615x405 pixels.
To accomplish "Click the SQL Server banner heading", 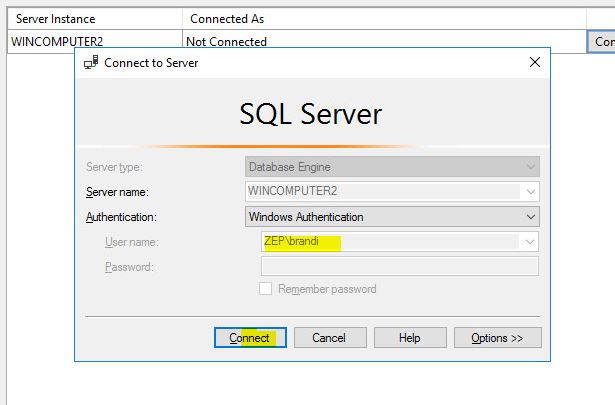I will click(310, 113).
